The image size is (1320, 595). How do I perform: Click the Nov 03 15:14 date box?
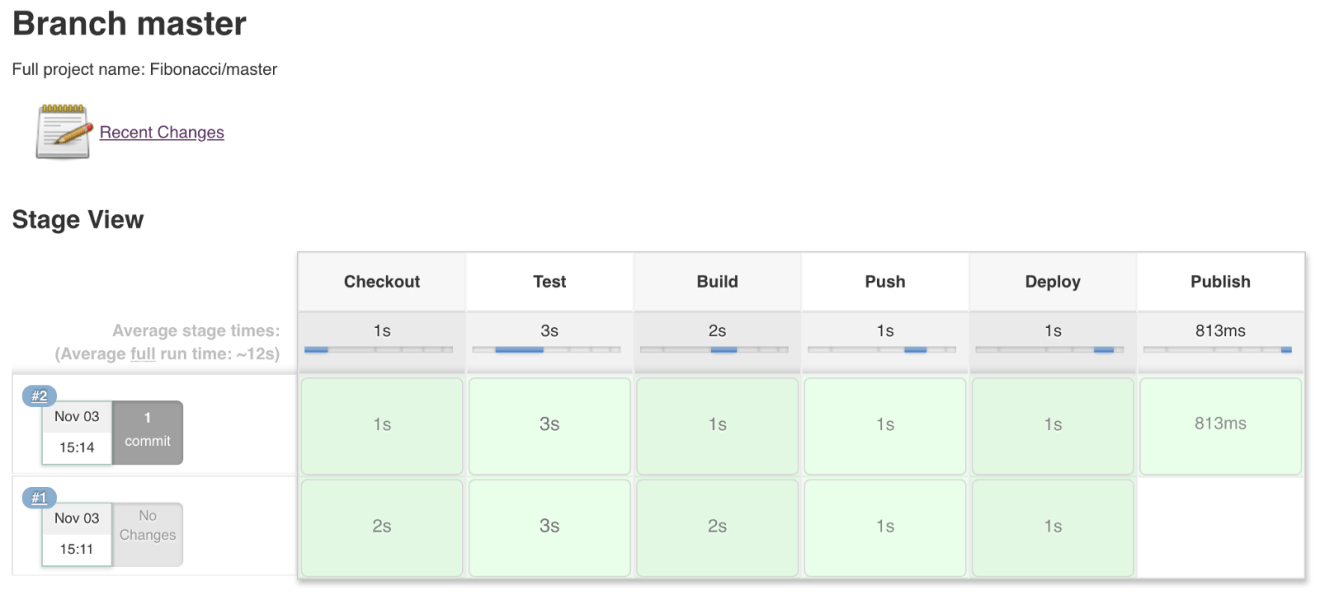point(77,432)
